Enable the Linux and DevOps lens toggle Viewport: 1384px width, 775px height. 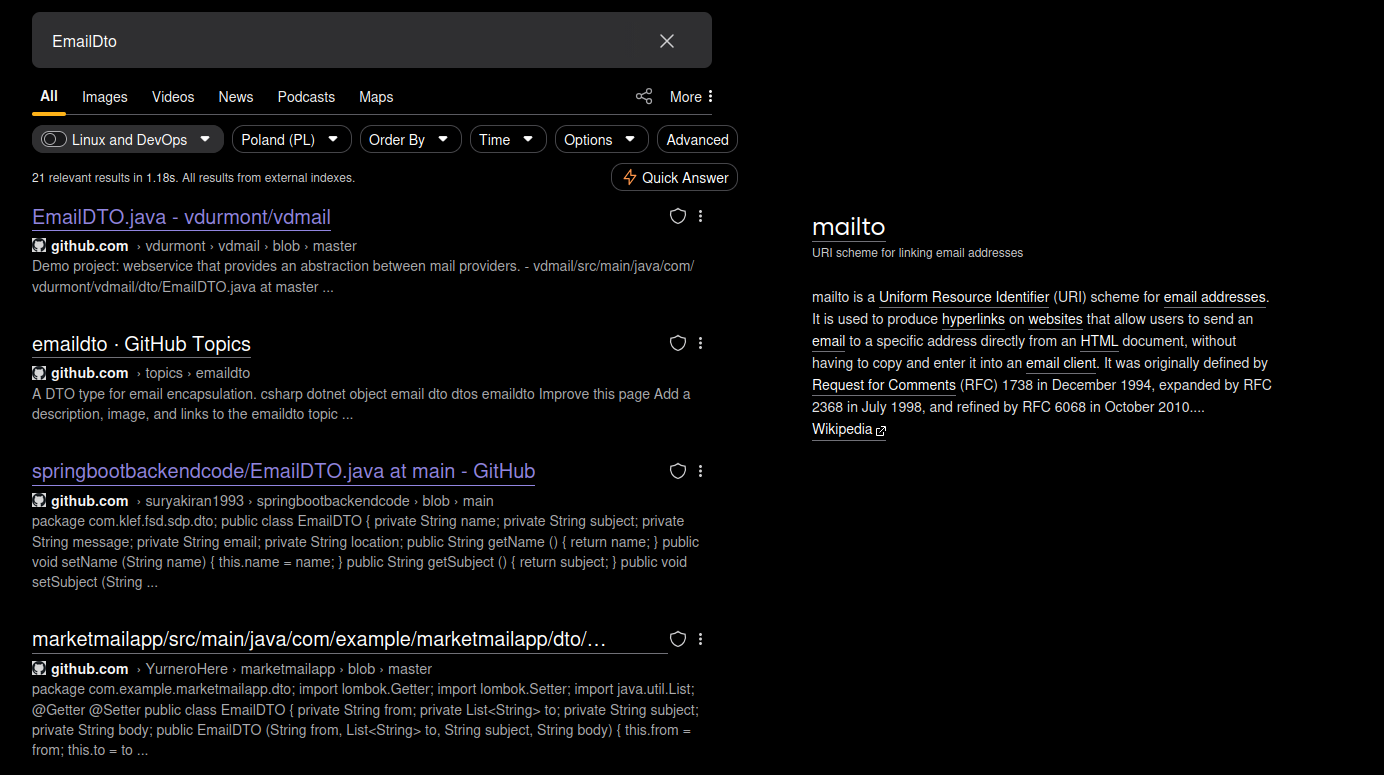(53, 139)
